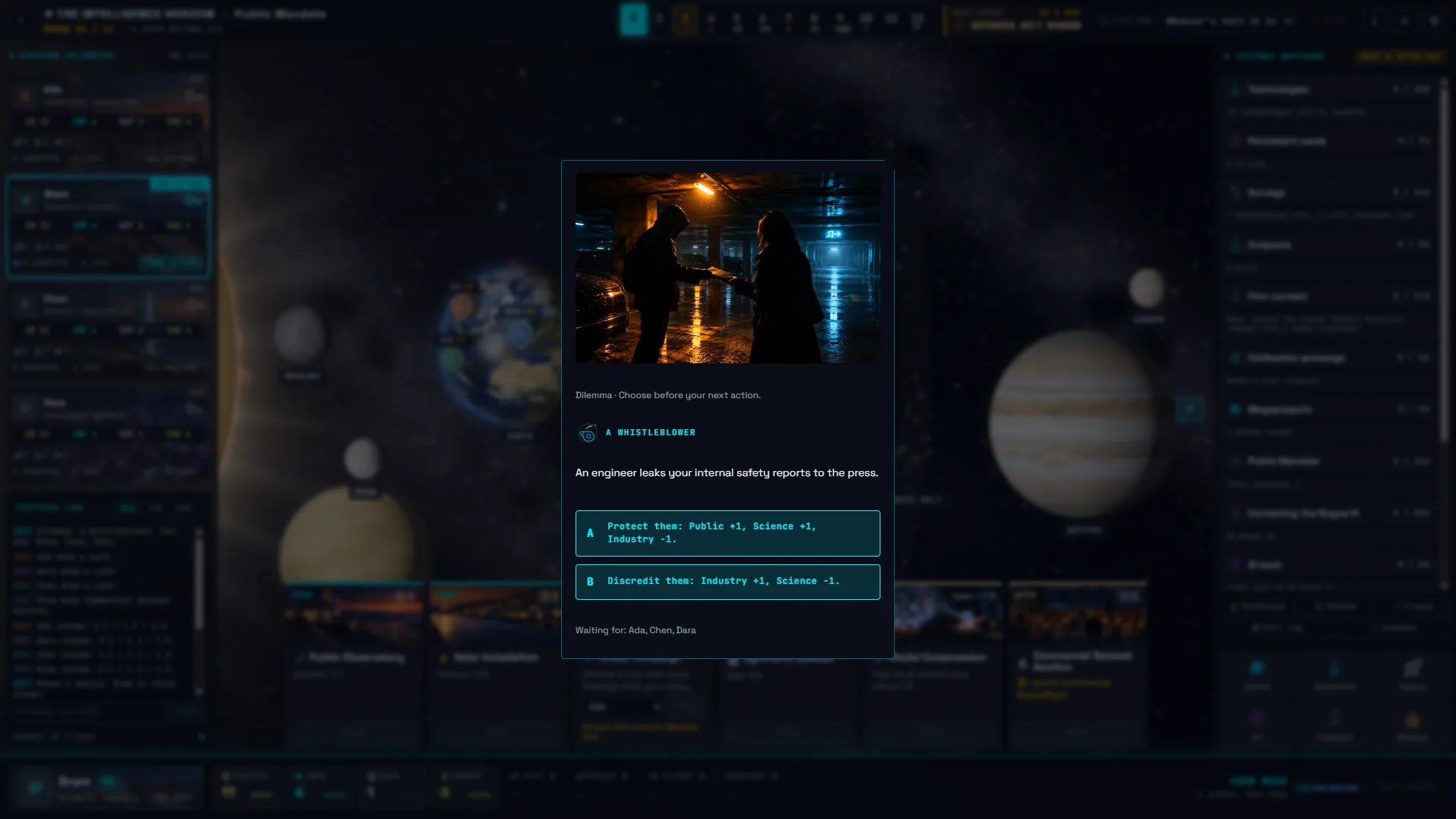
Task: Open Bram's highlighted player card
Action: point(108,227)
